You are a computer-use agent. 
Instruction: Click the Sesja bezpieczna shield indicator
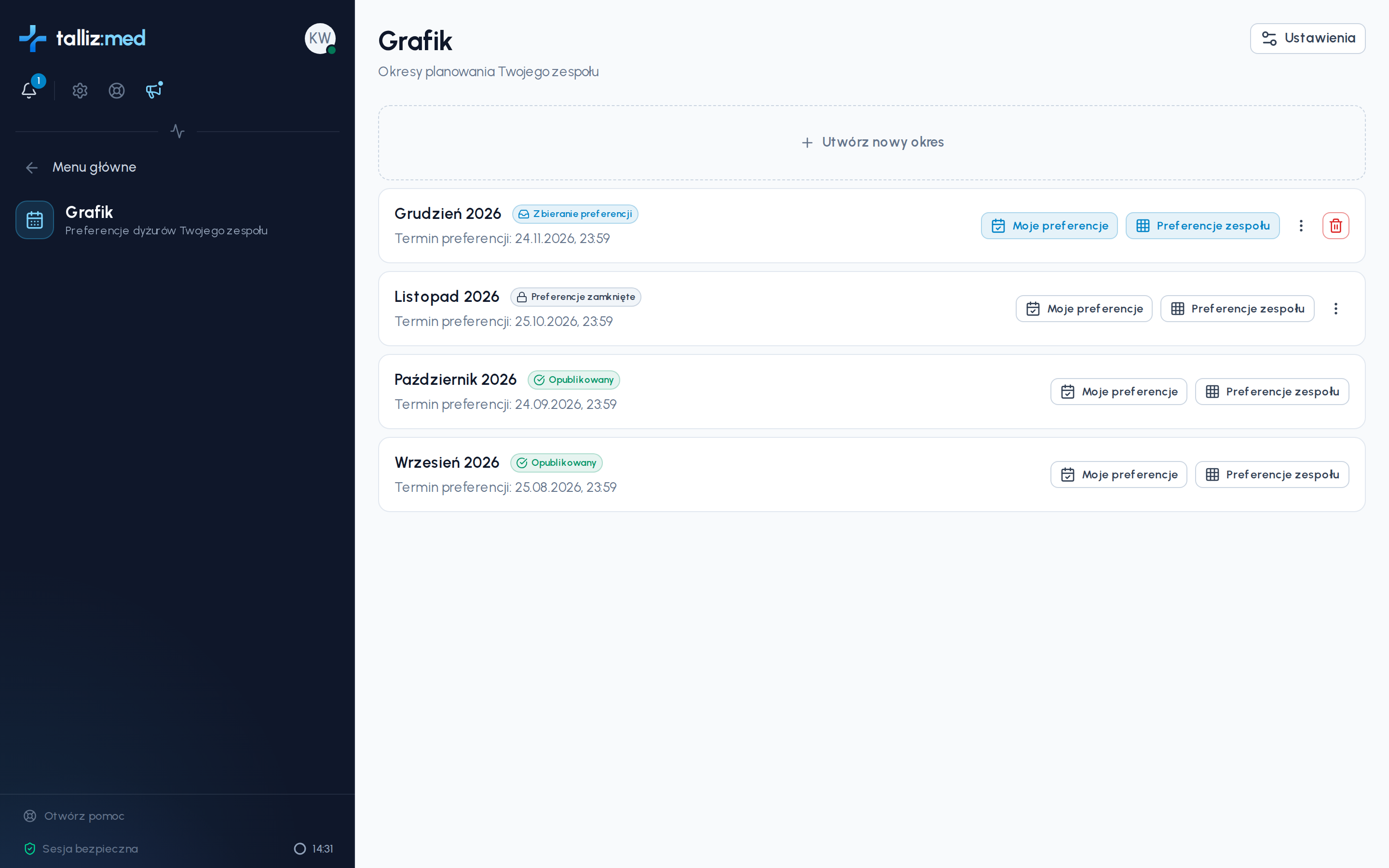[81, 849]
